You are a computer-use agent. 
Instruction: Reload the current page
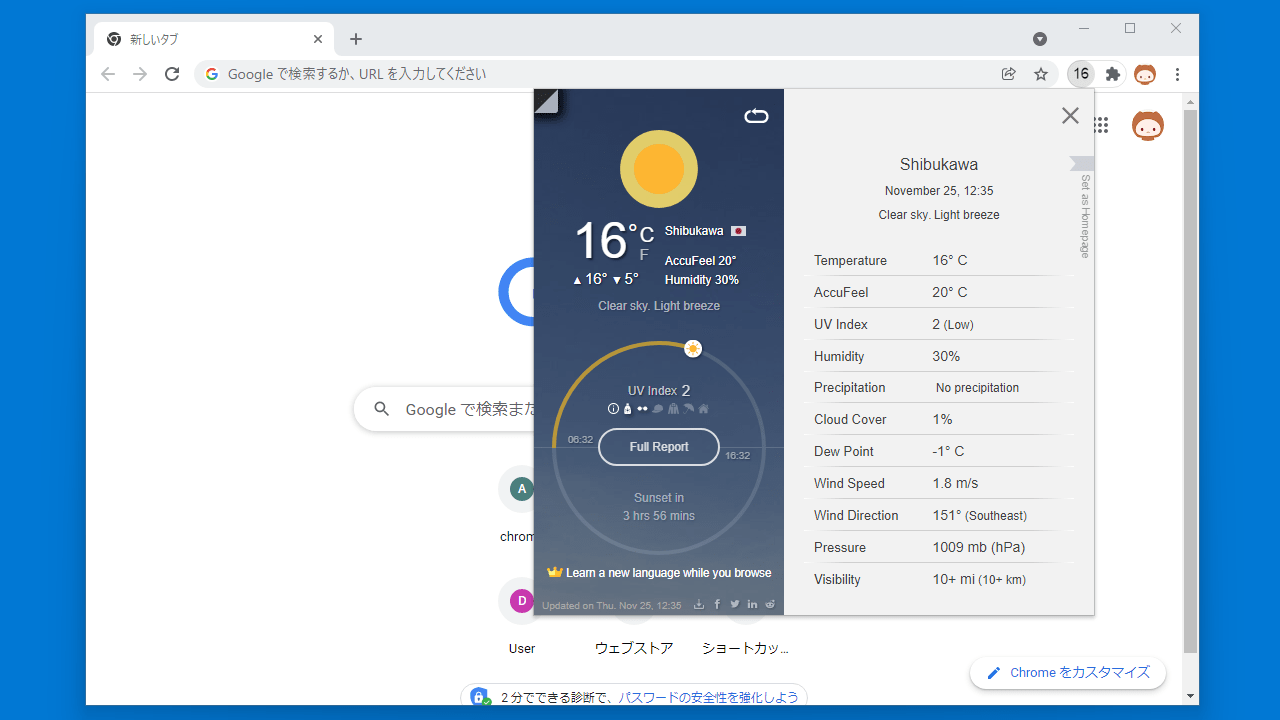(x=172, y=74)
